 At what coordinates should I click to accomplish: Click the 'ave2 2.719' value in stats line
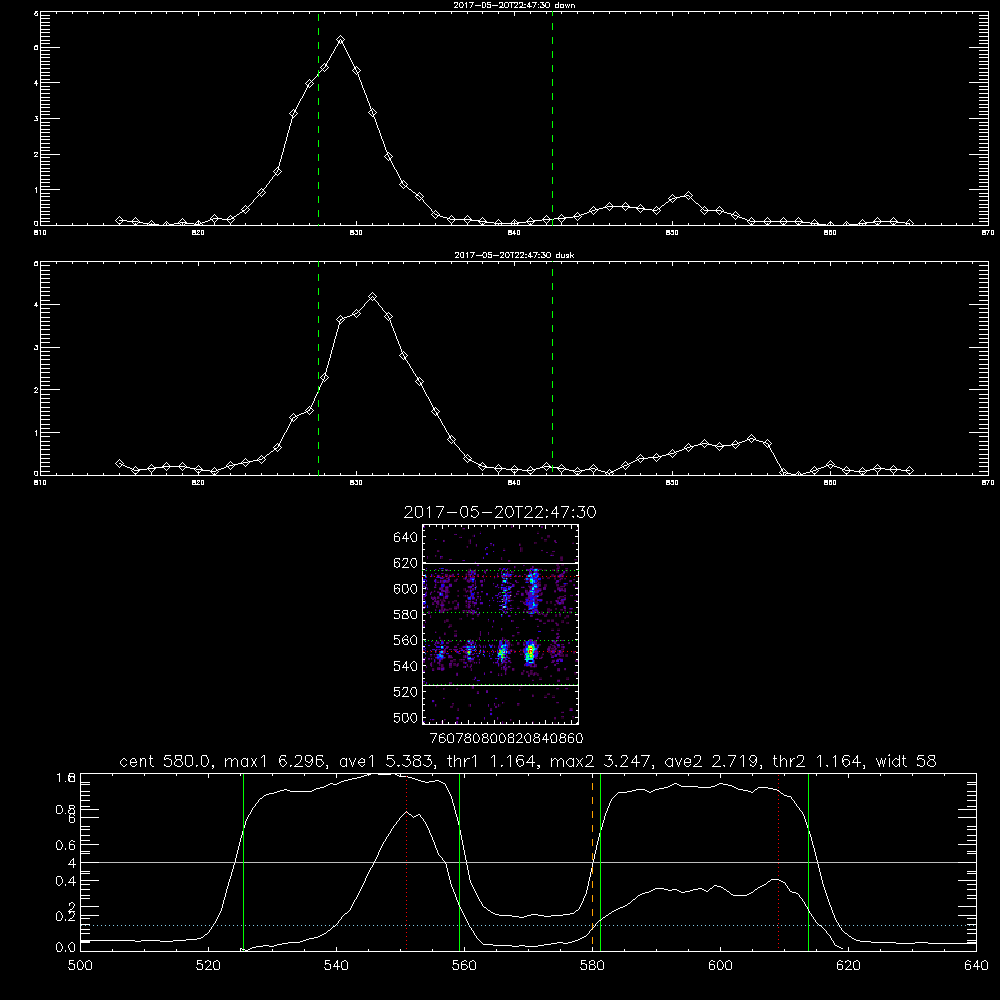click(711, 761)
